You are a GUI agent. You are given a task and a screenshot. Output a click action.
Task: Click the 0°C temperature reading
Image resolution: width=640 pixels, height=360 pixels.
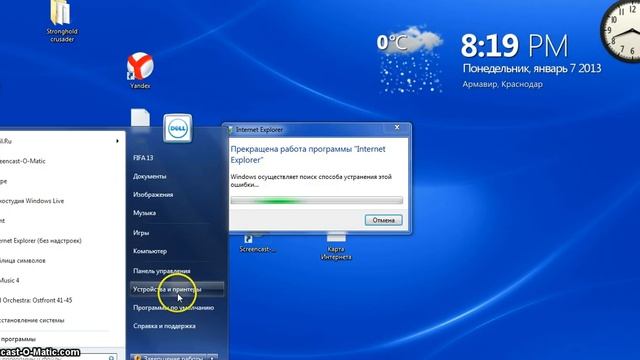click(392, 42)
